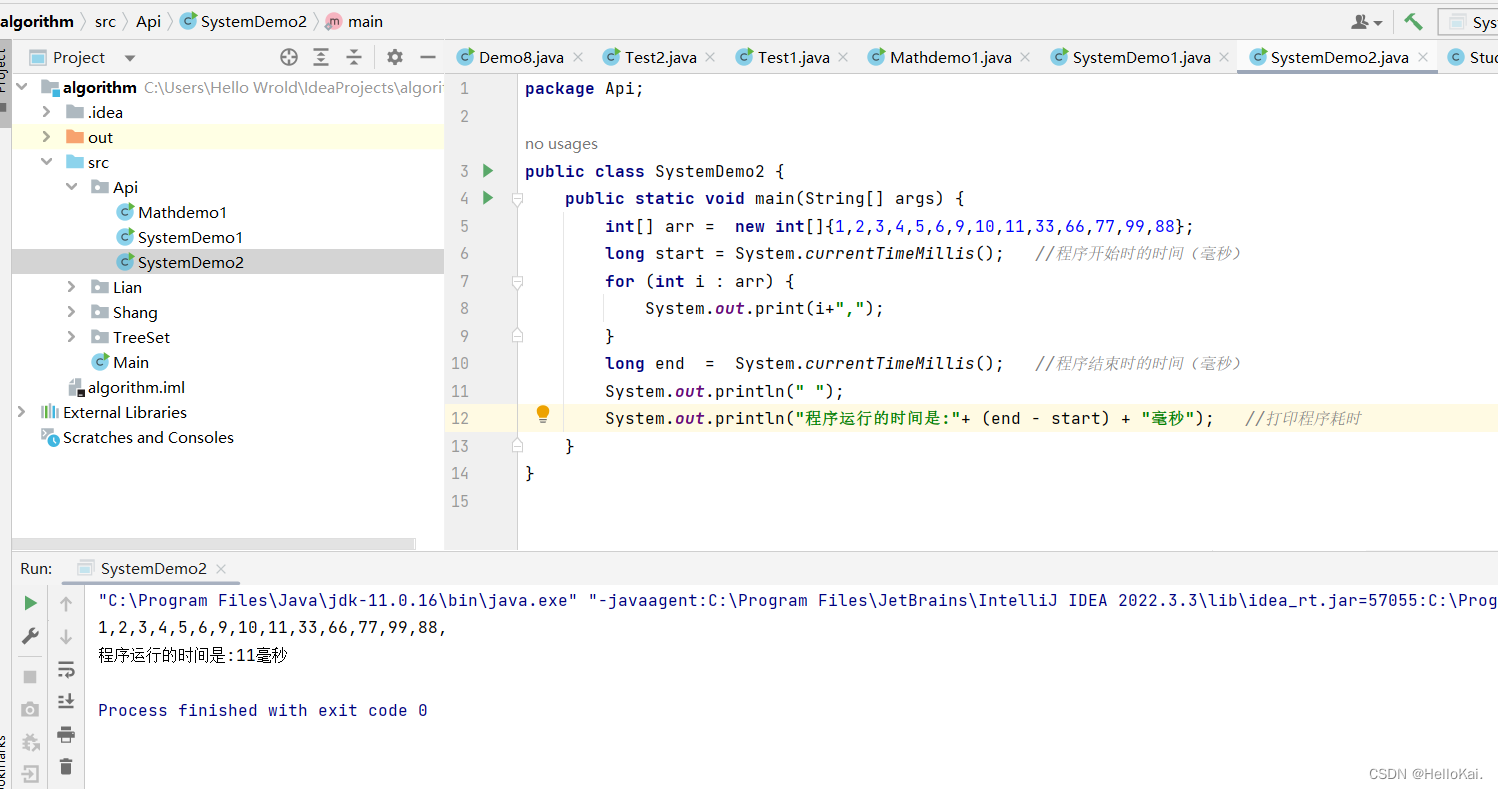The height and width of the screenshot is (789, 1498).
Task: Click the main method breadcrumb
Action: click(354, 21)
